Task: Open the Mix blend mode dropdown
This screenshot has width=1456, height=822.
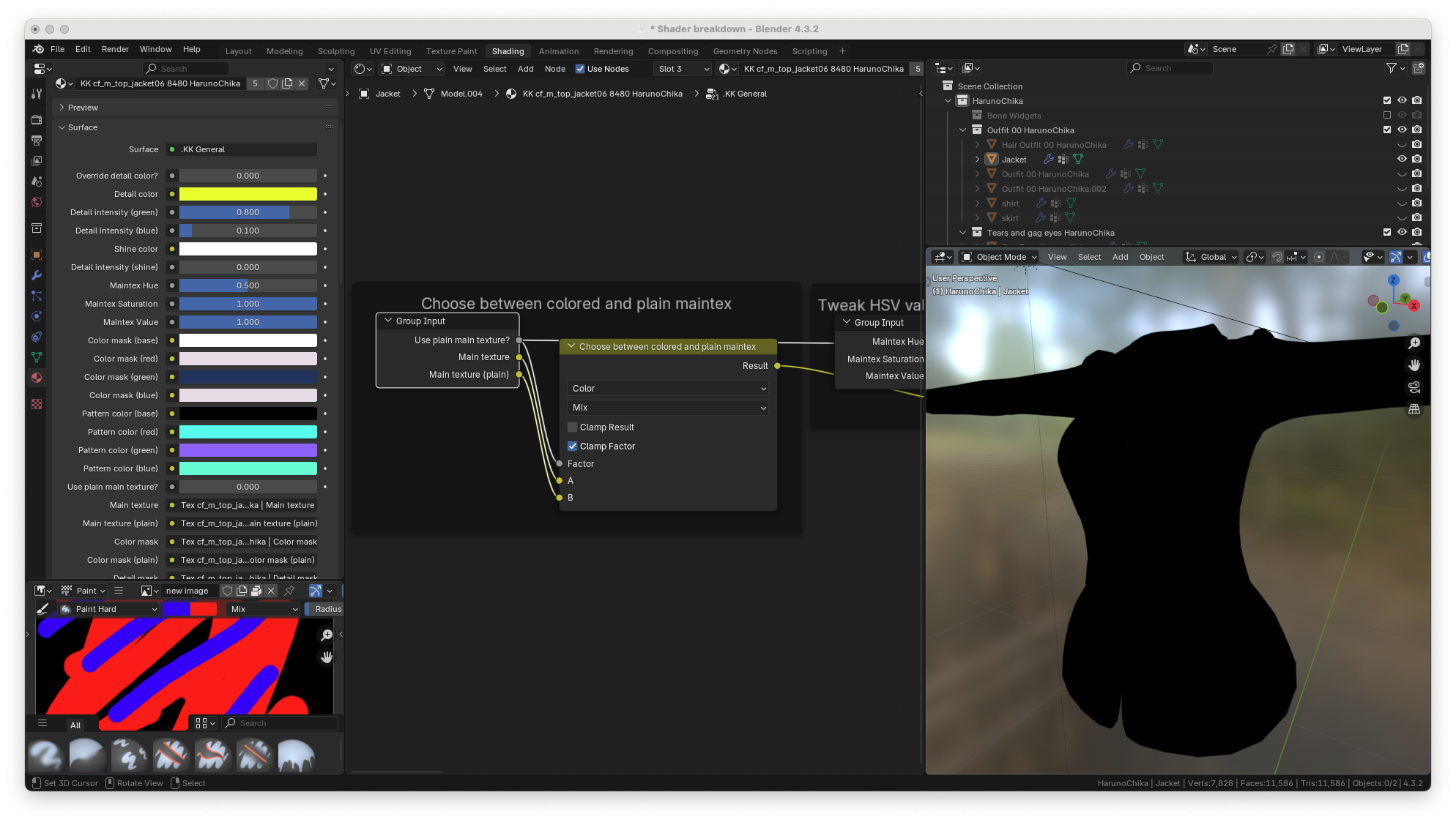Action: [668, 408]
